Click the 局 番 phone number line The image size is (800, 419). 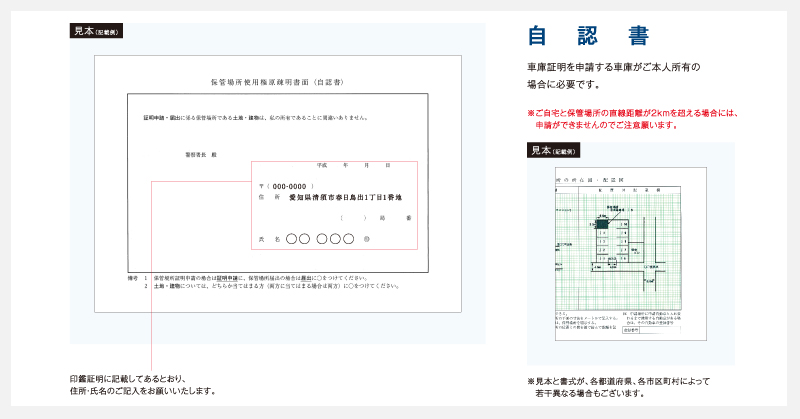pyautogui.click(x=376, y=218)
